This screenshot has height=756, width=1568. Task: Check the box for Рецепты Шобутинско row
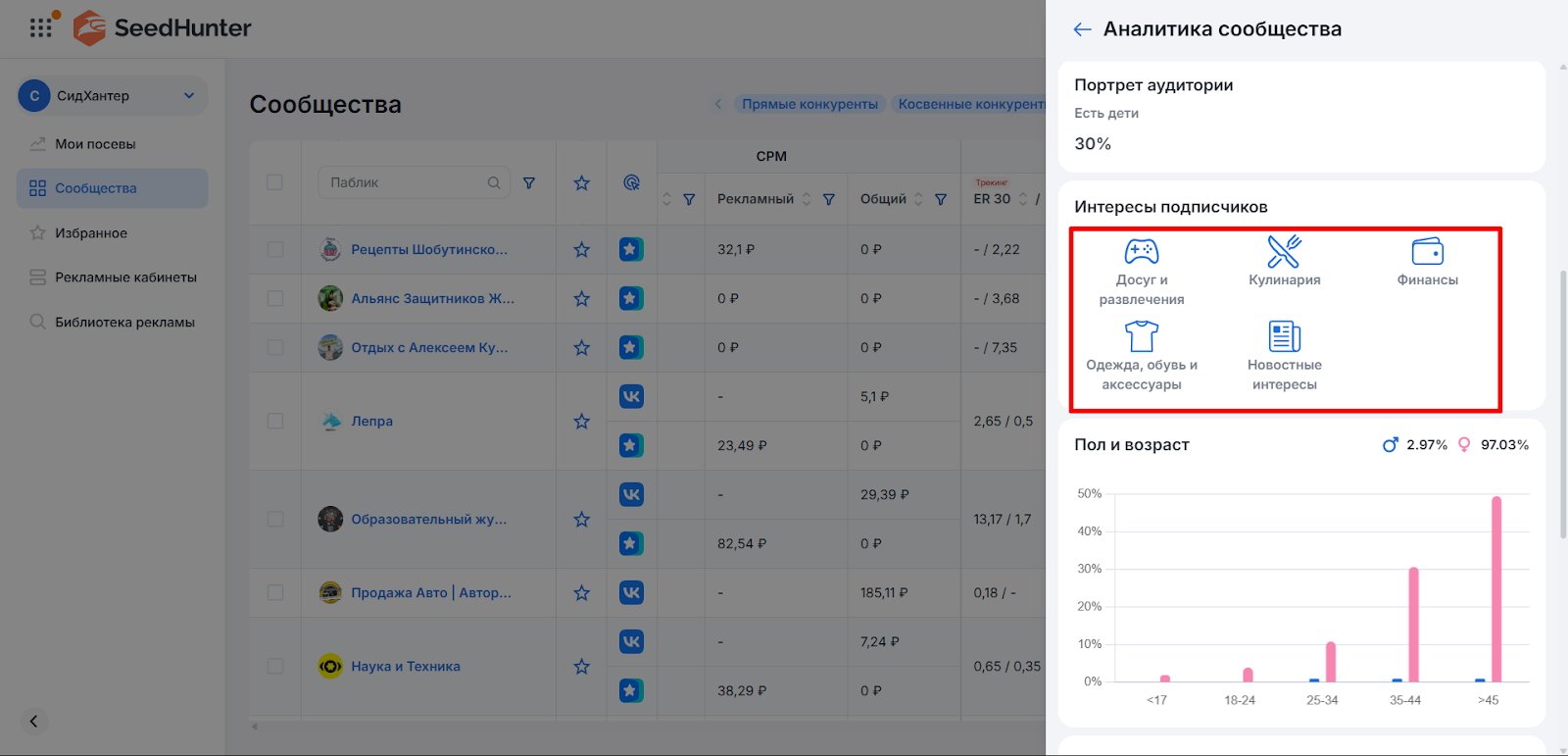click(274, 250)
